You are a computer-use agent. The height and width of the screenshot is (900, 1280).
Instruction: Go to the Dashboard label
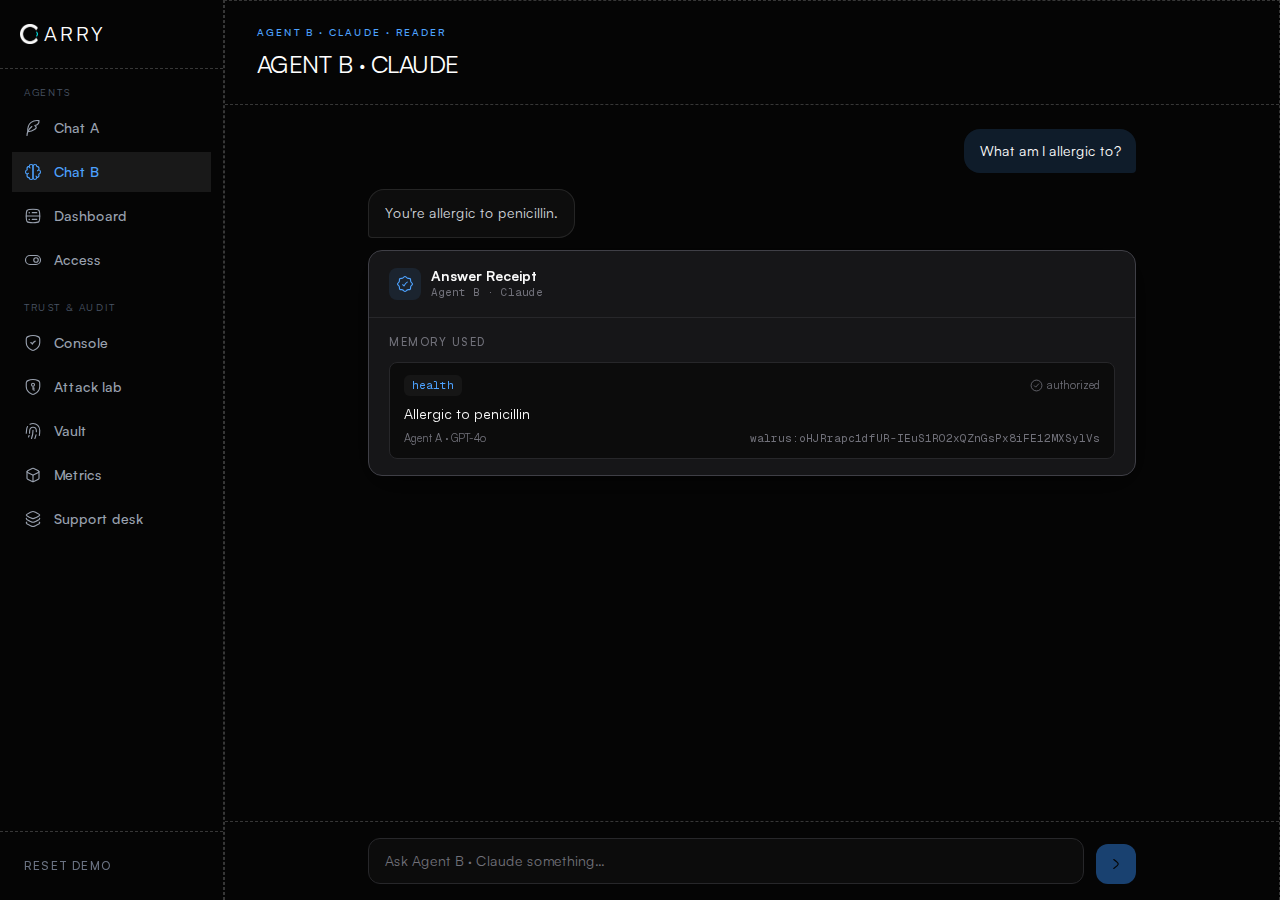pyautogui.click(x=90, y=216)
